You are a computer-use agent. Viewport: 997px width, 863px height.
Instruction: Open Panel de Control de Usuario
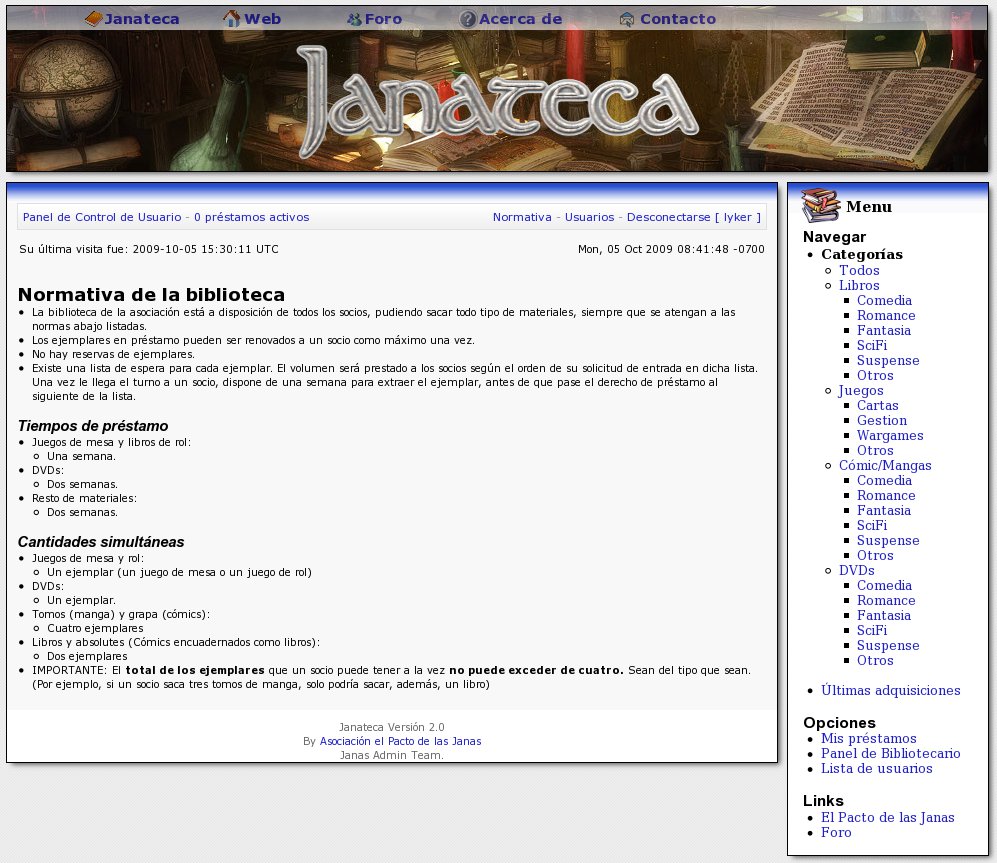click(102, 217)
